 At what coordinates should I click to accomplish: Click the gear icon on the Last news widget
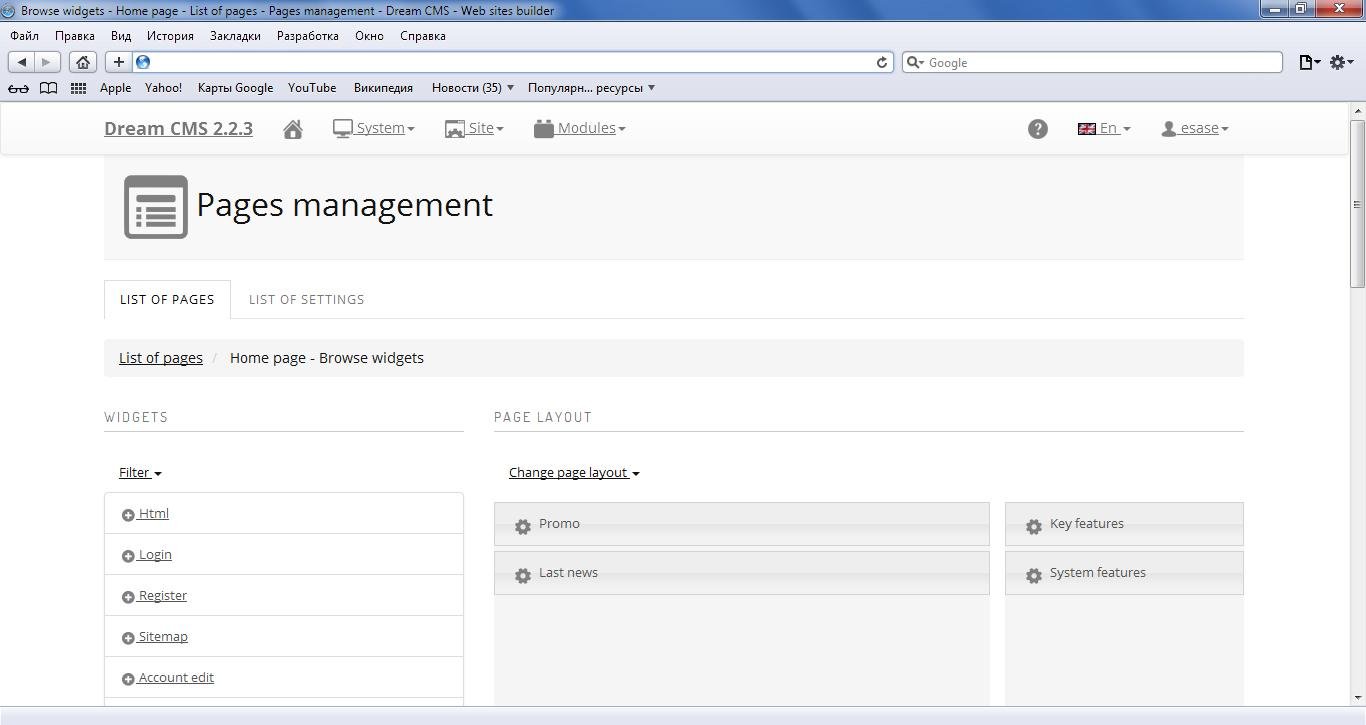pos(521,573)
